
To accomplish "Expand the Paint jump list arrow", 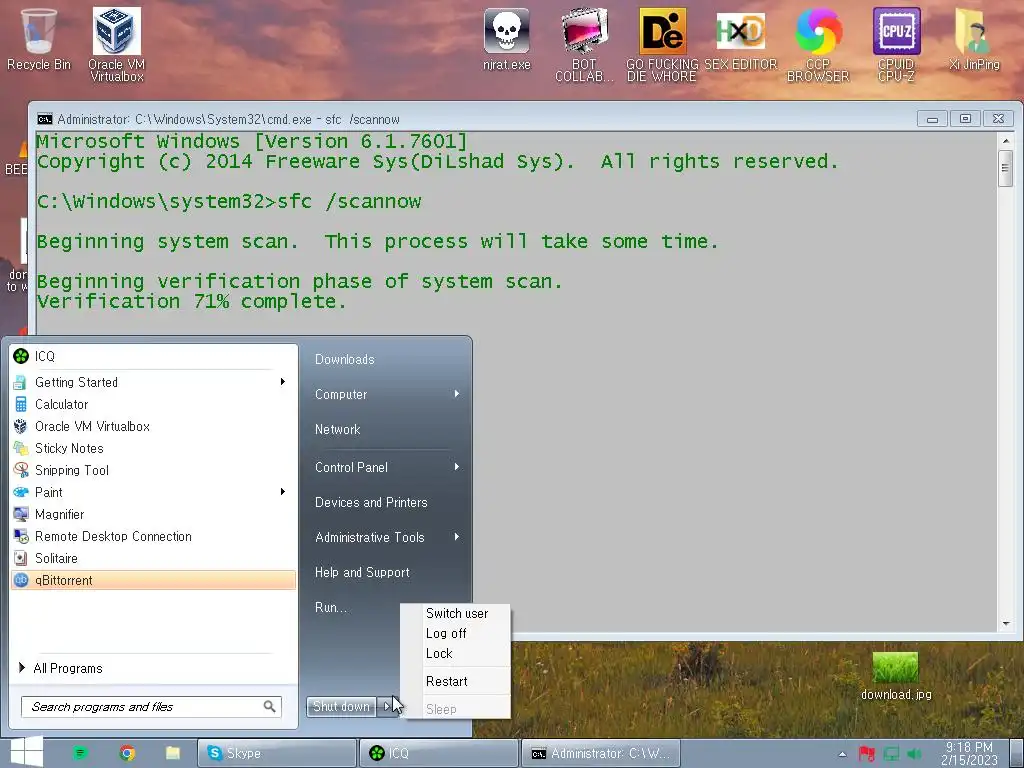I will coord(283,492).
